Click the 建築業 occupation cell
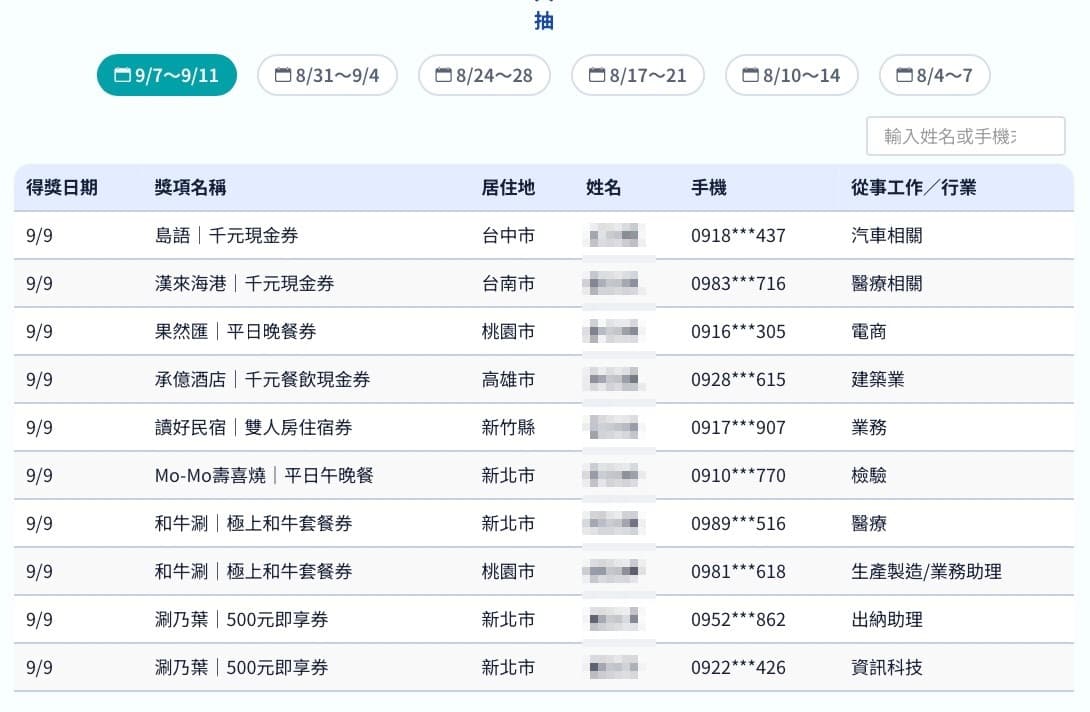This screenshot has width=1090, height=712. [878, 380]
